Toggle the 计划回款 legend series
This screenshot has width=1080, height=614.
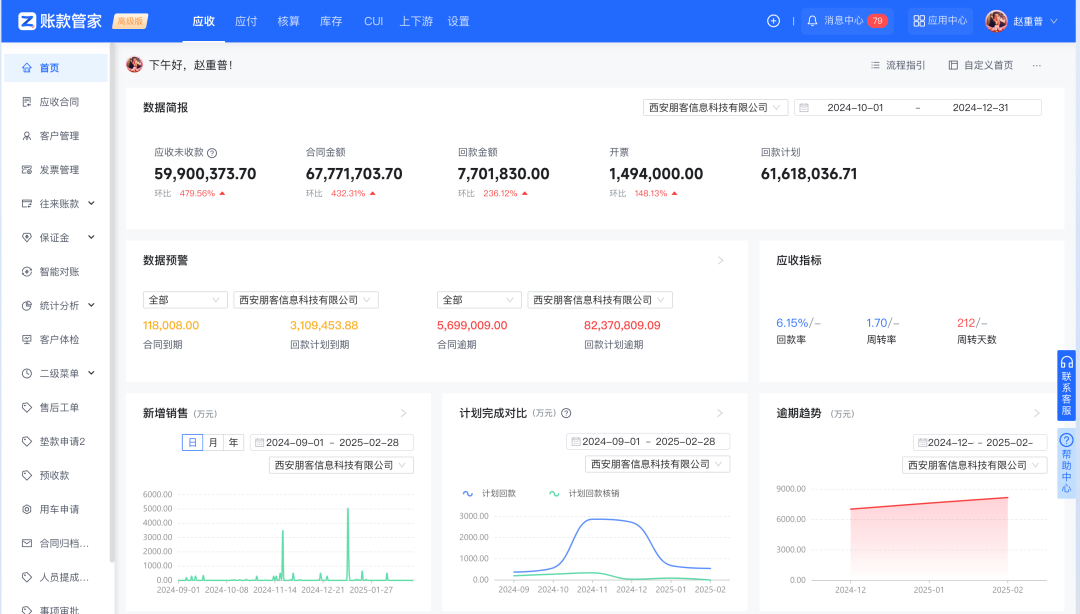coord(489,493)
